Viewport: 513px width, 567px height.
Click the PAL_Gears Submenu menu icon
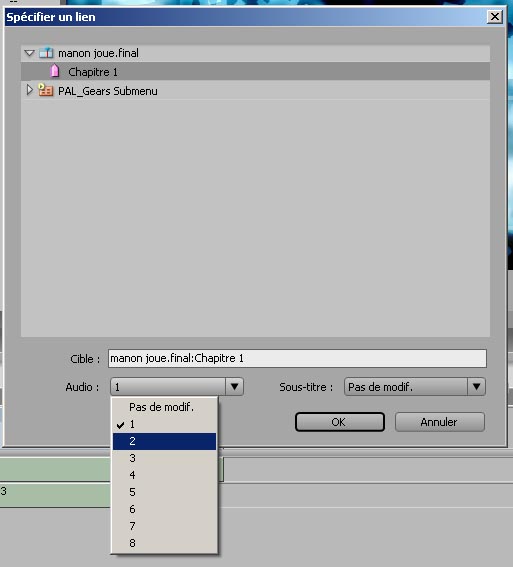click(46, 90)
